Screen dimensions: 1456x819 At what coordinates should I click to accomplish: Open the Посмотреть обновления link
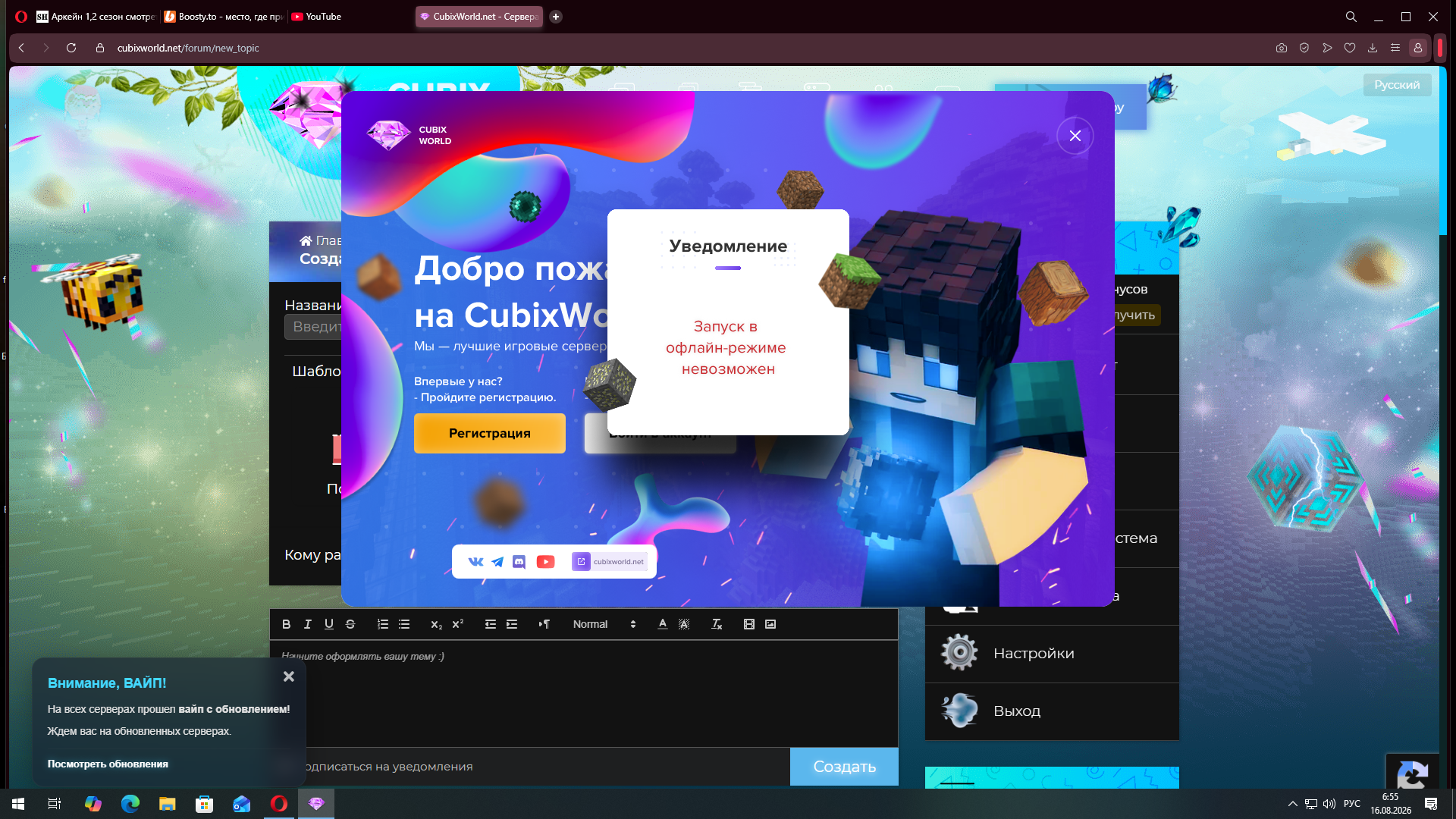(108, 764)
